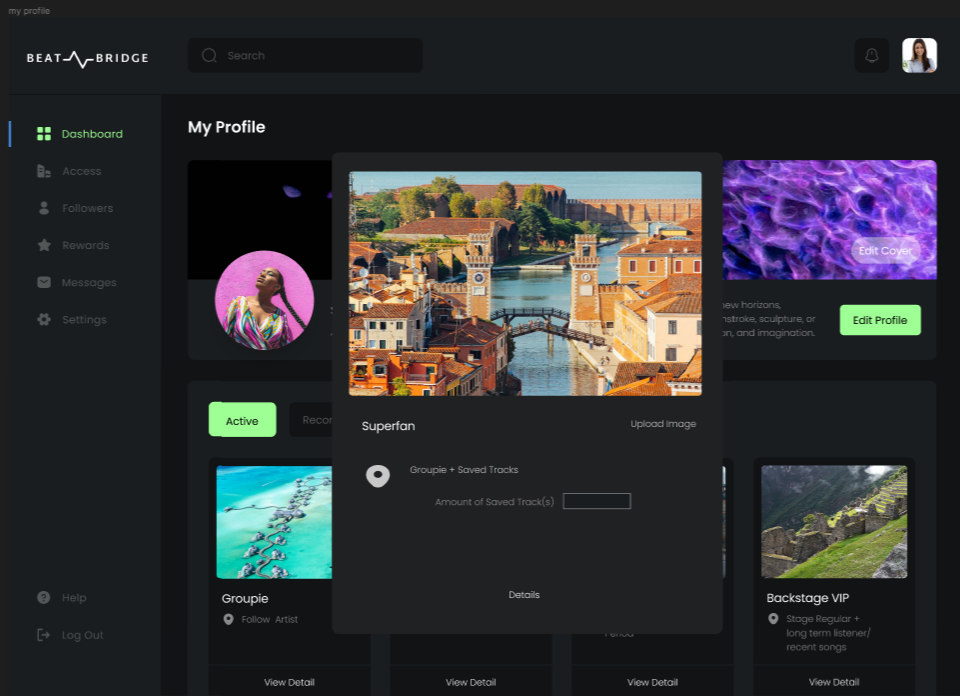960x696 pixels.
Task: Click Log Out text in sidebar
Action: point(82,635)
